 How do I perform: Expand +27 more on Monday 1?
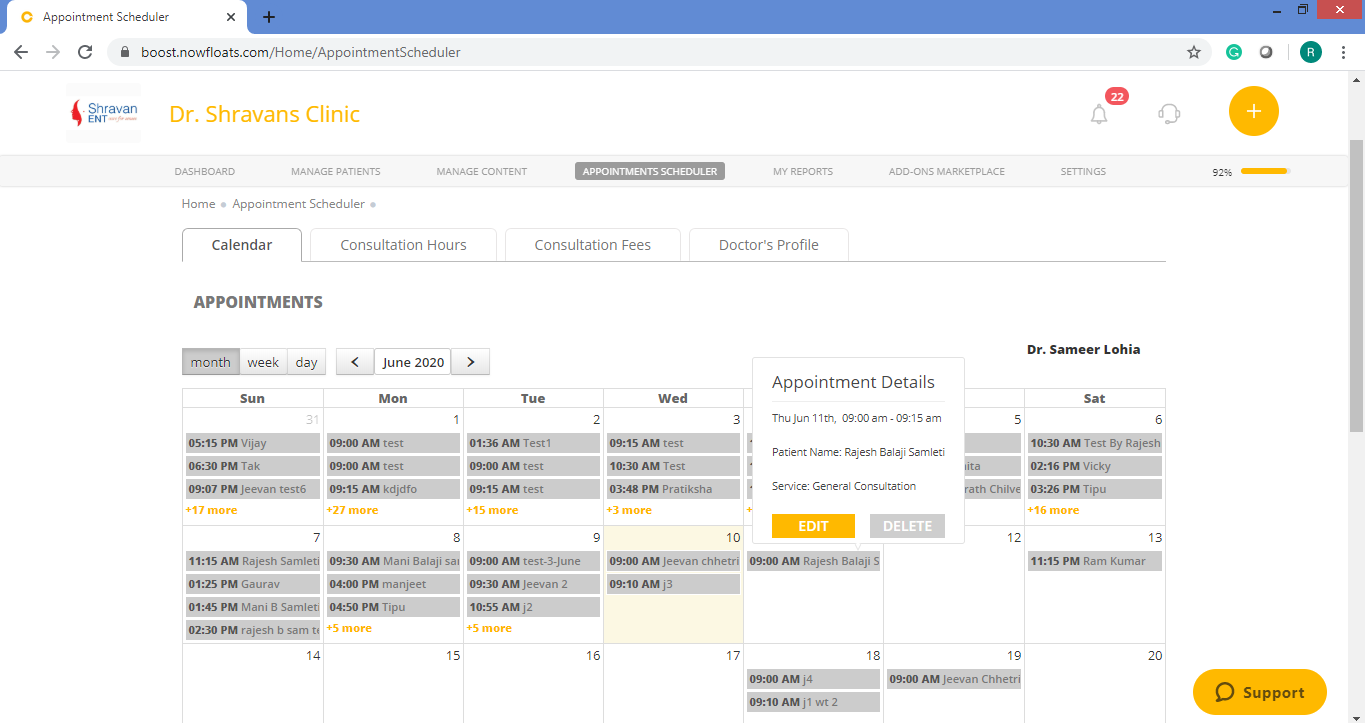click(352, 510)
